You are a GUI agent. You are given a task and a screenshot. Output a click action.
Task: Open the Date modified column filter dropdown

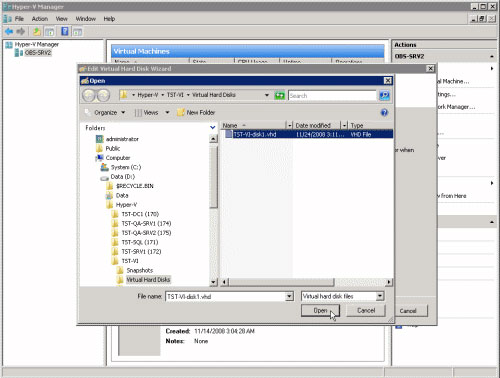[344, 126]
